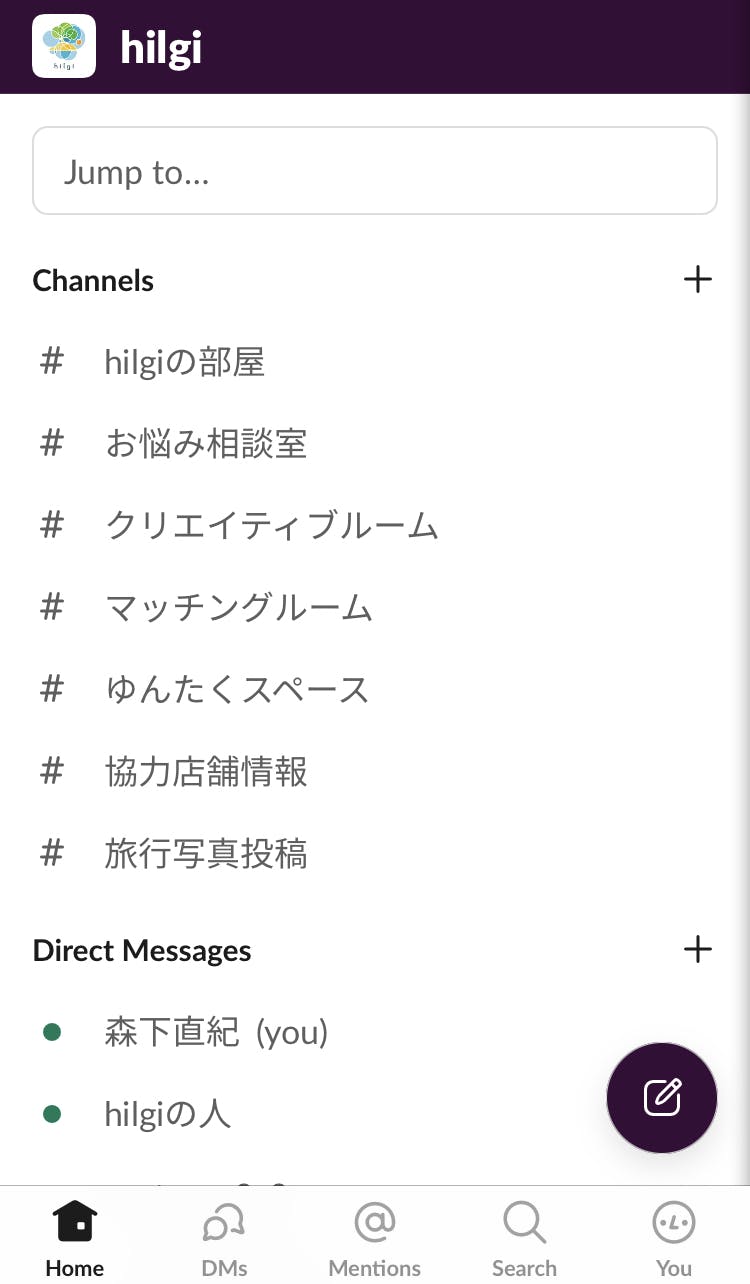Image resolution: width=750 pixels, height=1284 pixels.
Task: Open the You profile tab
Action: [x=674, y=1240]
